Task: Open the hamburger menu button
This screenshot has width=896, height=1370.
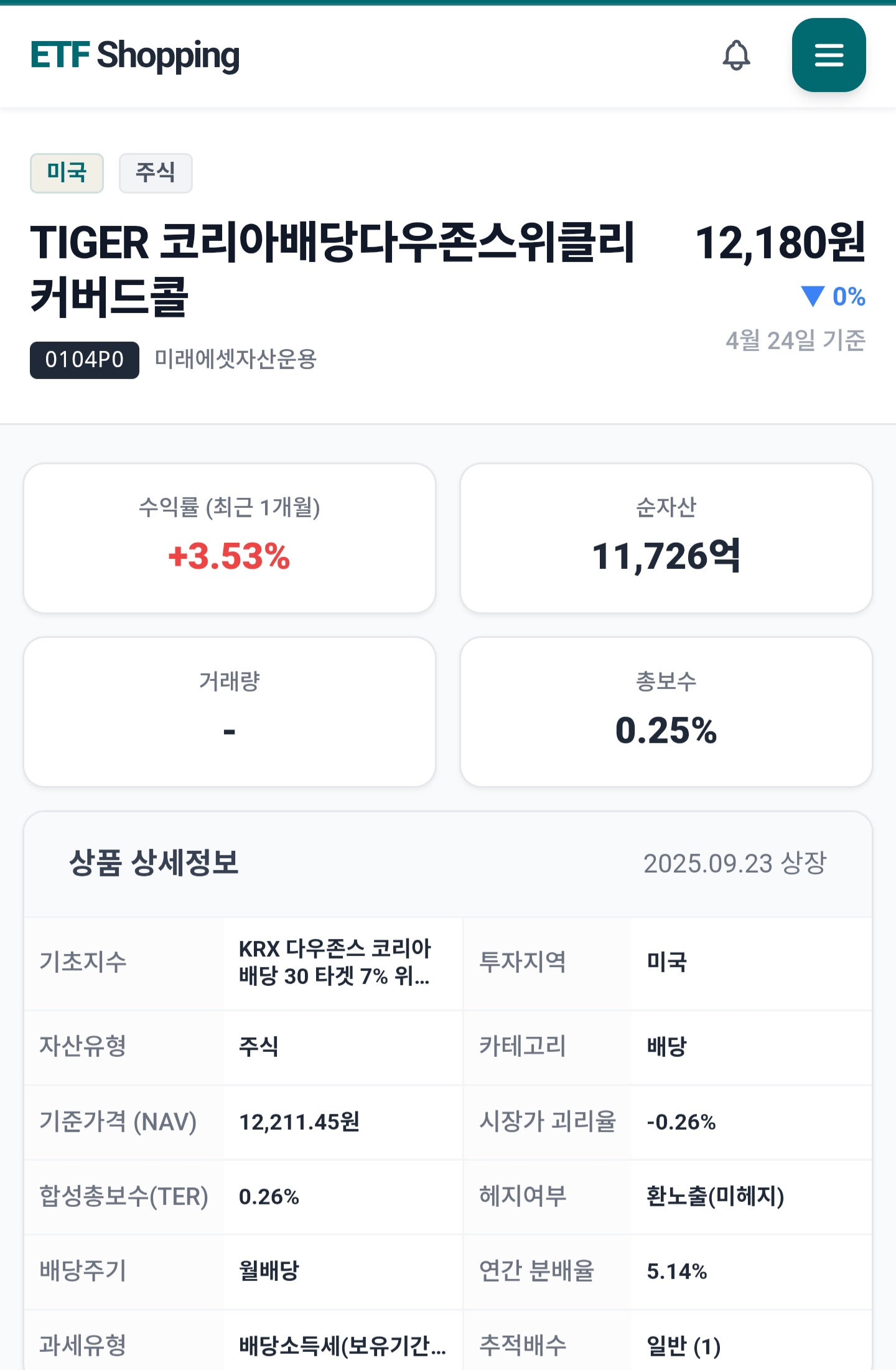Action: tap(829, 55)
